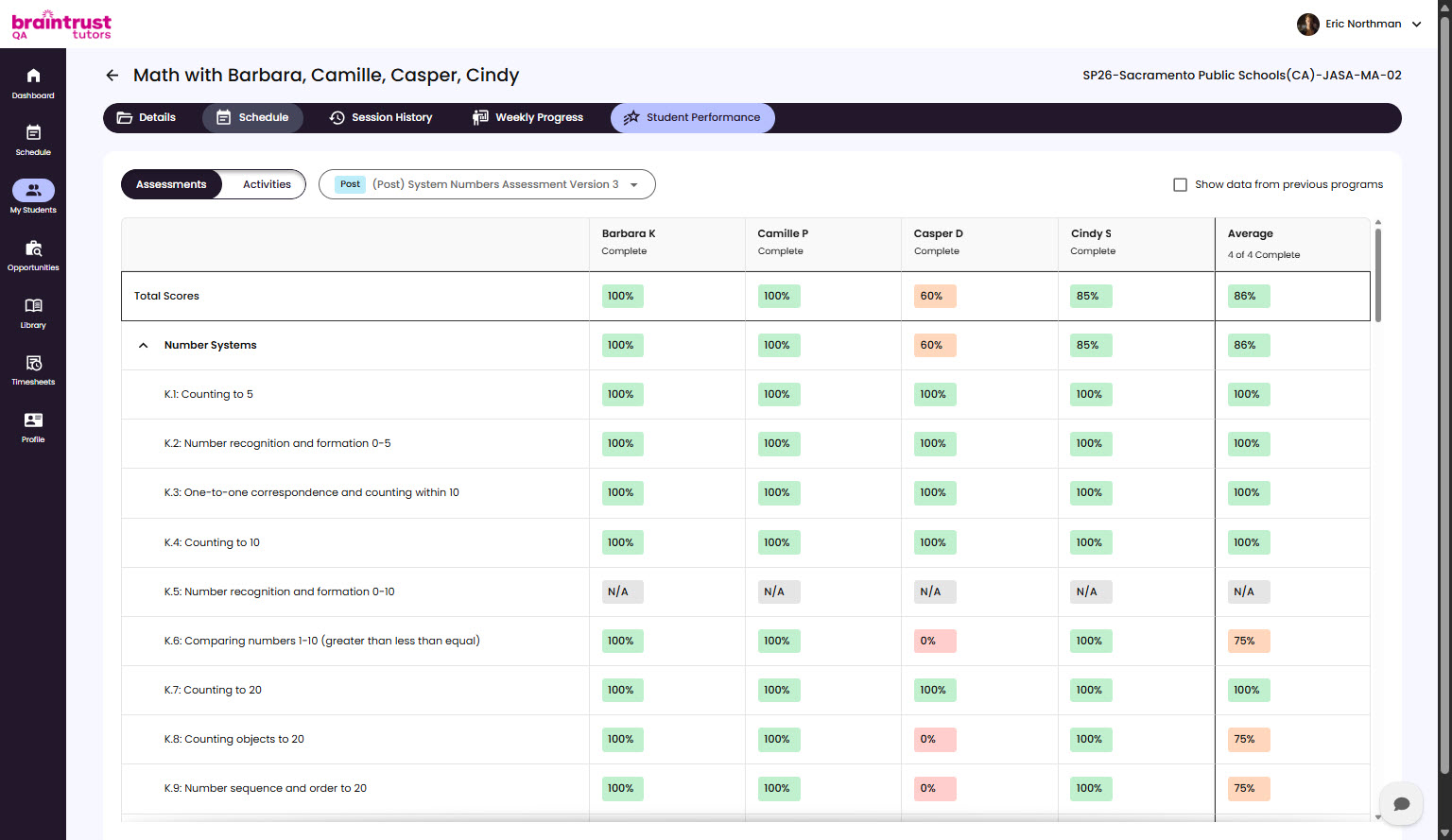Open the Schedule calendar icon in sidebar
Screen dimensions: 1452x840
[33, 132]
